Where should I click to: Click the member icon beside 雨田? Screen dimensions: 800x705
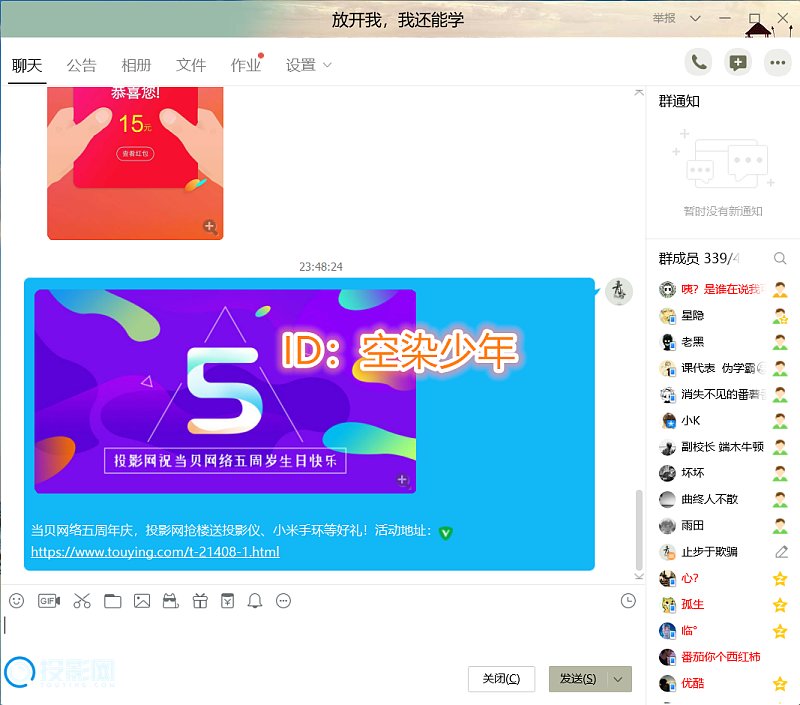coord(780,525)
